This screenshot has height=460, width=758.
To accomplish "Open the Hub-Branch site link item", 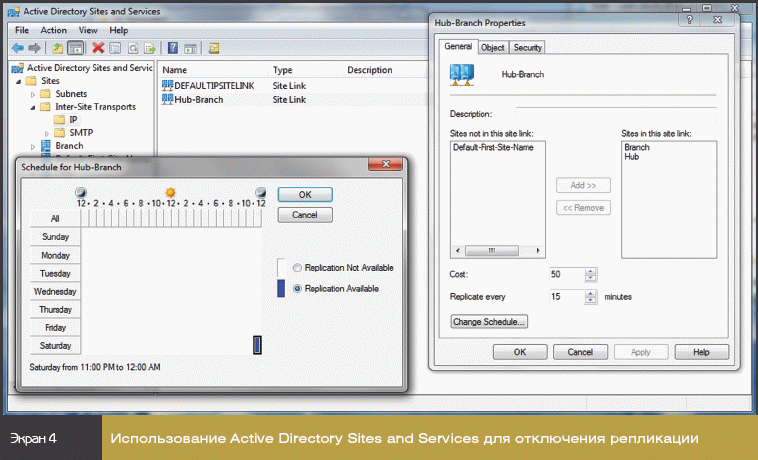I will tap(198, 101).
